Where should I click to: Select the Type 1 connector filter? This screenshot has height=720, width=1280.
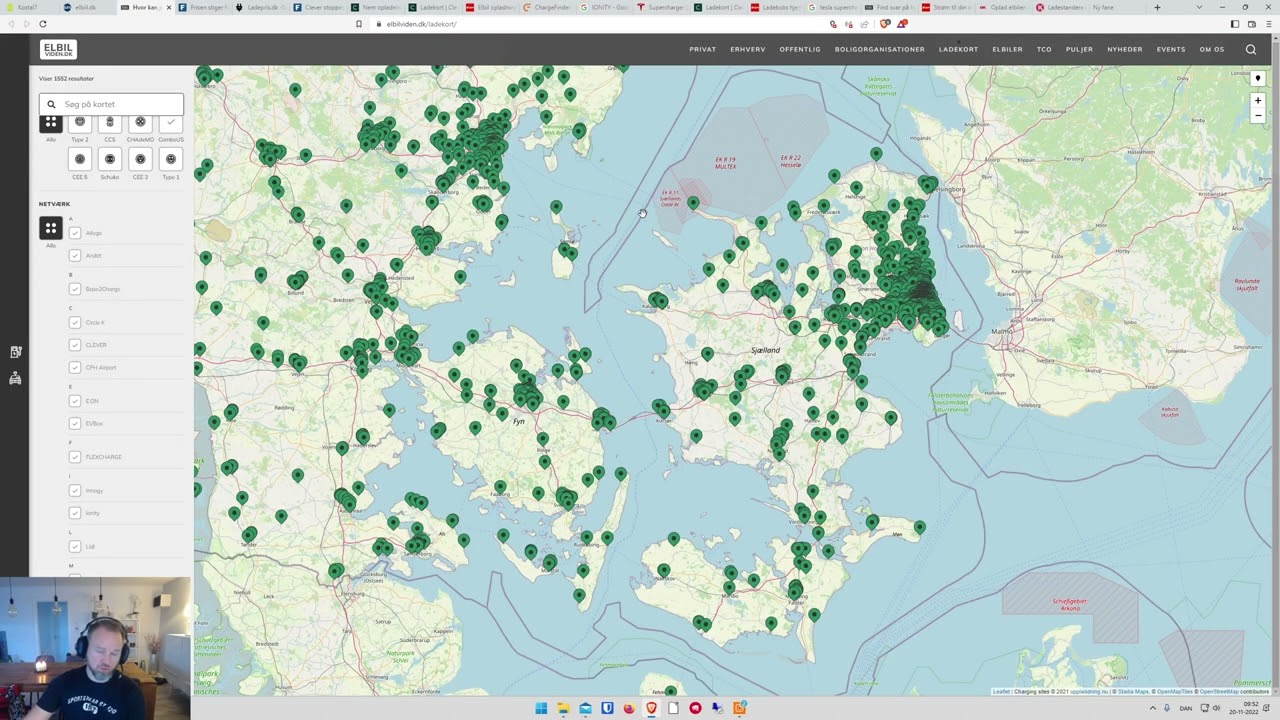pyautogui.click(x=171, y=159)
